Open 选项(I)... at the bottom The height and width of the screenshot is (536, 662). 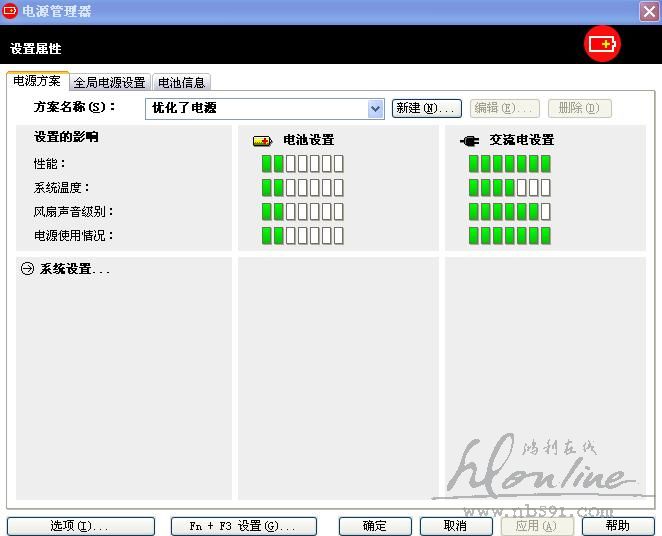point(81,526)
